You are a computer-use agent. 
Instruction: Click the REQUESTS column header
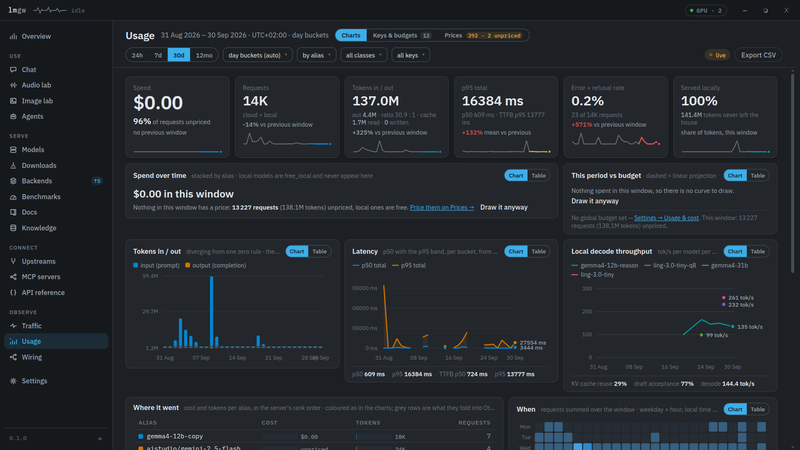474,423
